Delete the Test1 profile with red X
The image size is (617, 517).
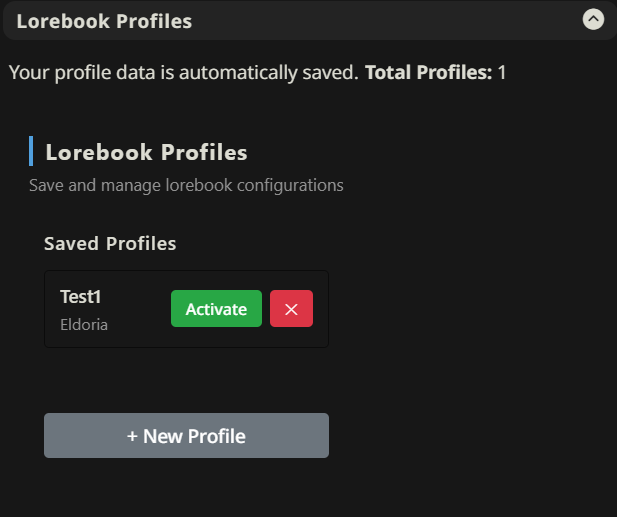pos(291,309)
